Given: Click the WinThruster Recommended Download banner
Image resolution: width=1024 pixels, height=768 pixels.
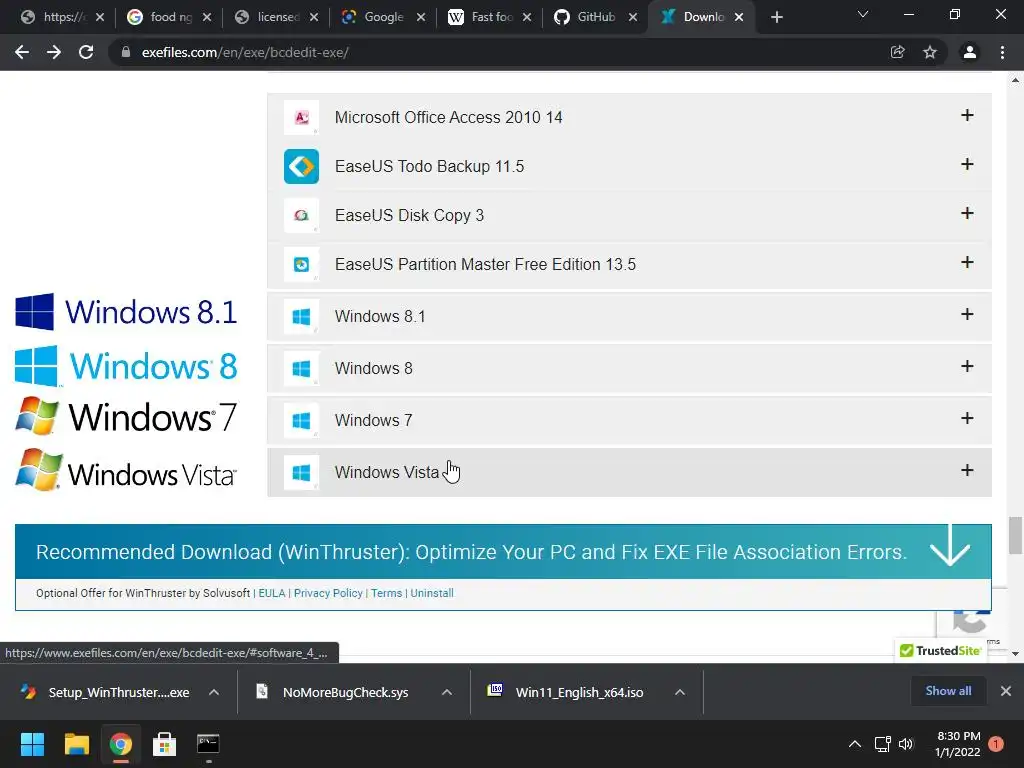Looking at the screenshot, I should click(503, 552).
